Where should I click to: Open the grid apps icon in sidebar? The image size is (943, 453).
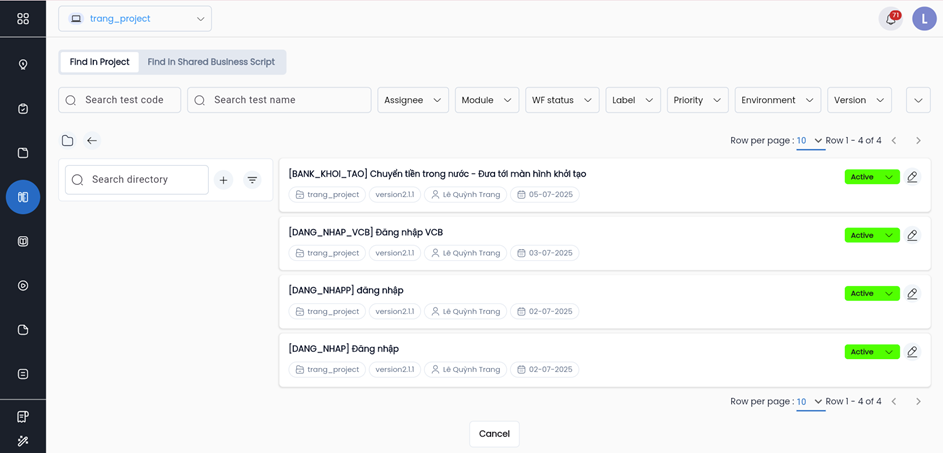23,19
